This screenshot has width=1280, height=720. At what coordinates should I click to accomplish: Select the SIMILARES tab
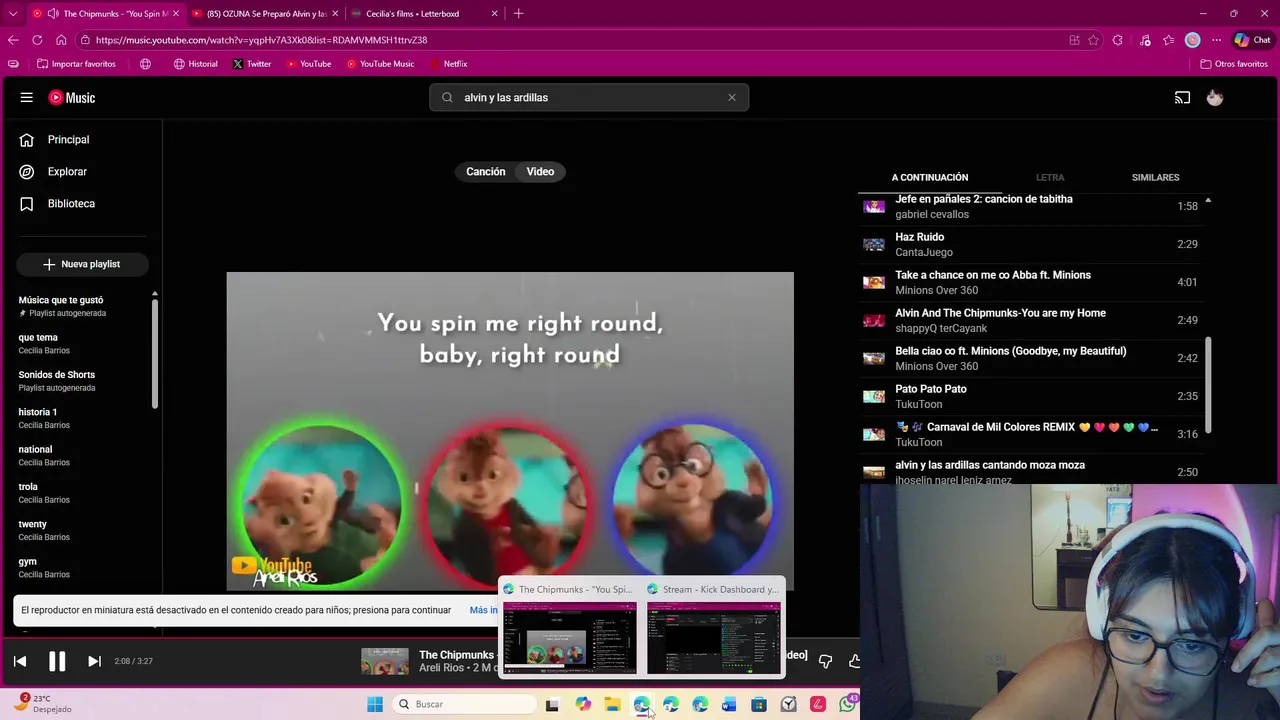pos(1155,177)
